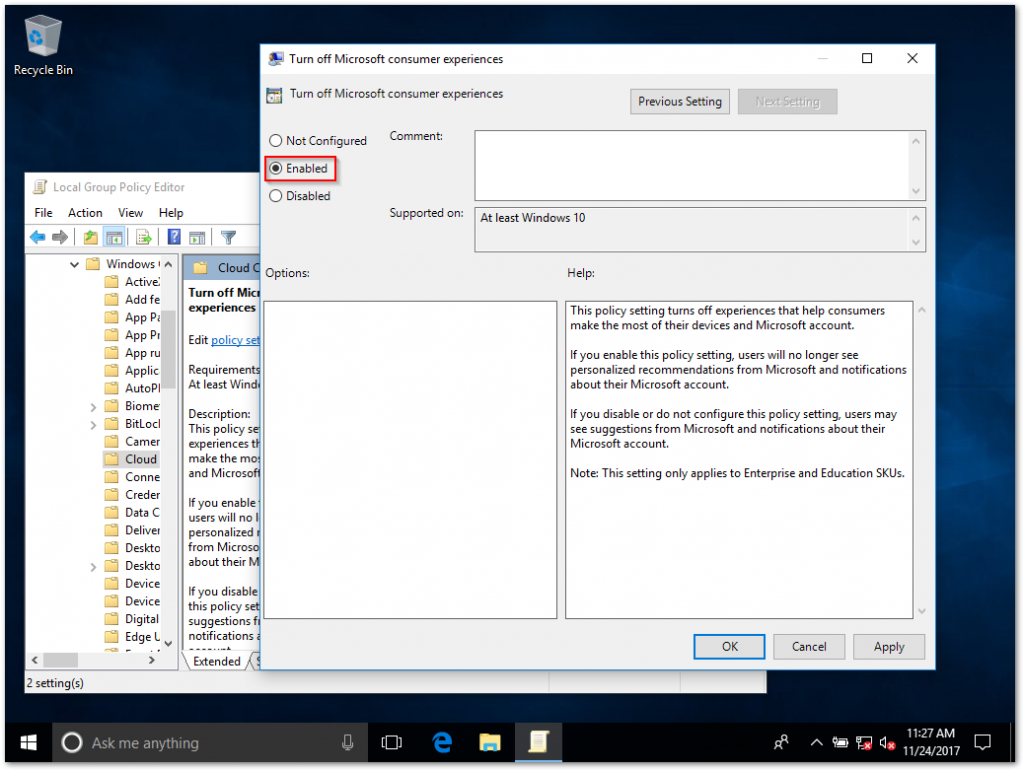Click the taskbar clock showing 11:27 AM
The width and height of the screenshot is (1024, 771).
(x=931, y=742)
